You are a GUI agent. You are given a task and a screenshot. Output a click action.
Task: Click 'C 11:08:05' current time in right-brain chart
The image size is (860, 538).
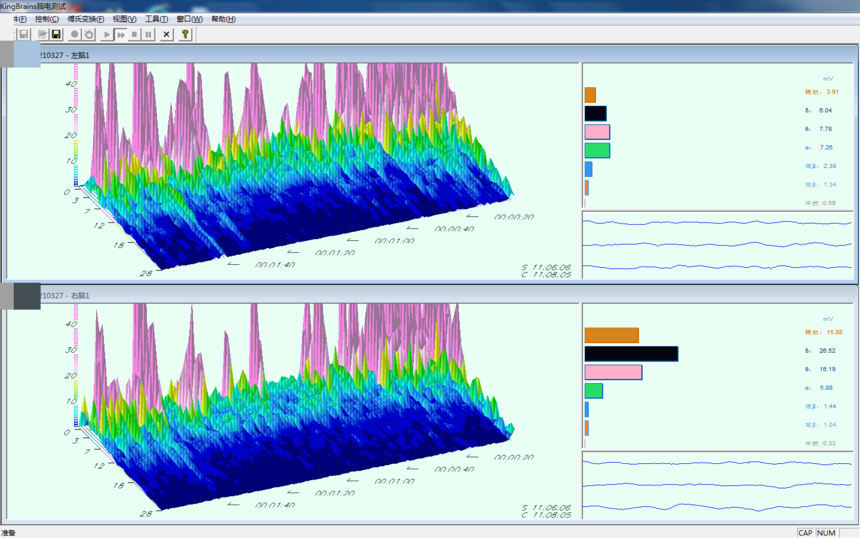click(546, 515)
